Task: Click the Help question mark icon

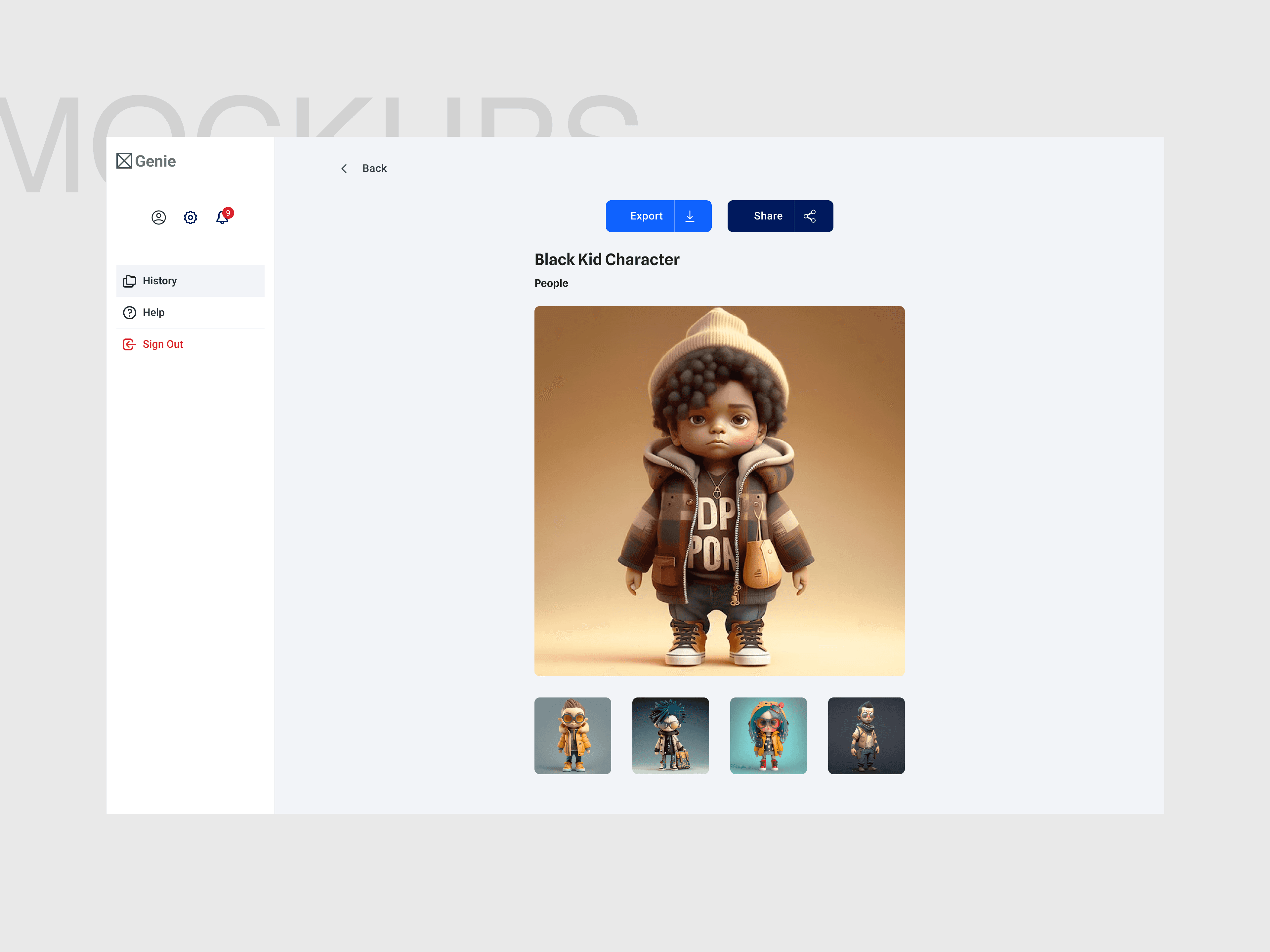Action: [x=130, y=313]
